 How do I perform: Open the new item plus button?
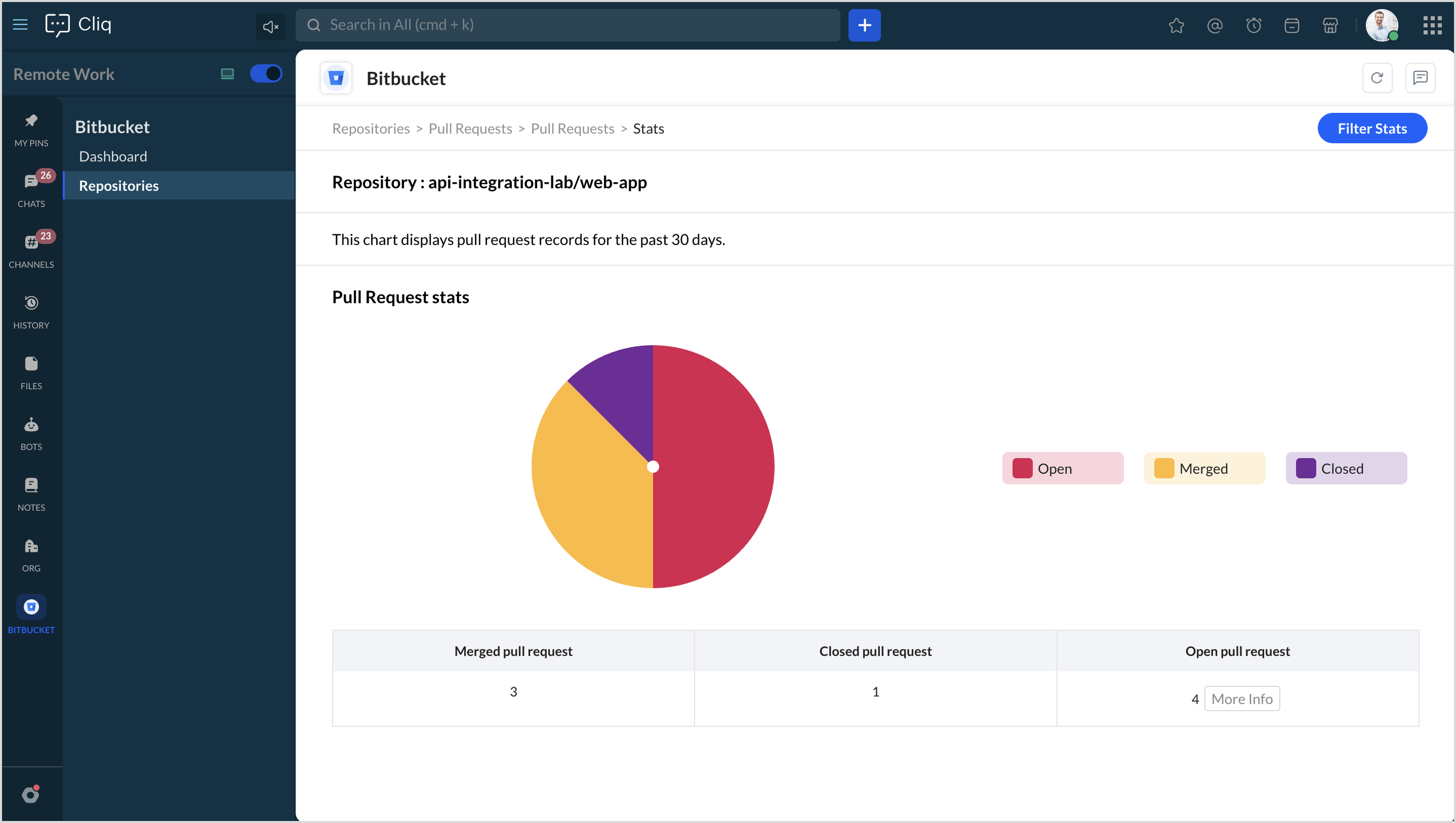click(864, 25)
